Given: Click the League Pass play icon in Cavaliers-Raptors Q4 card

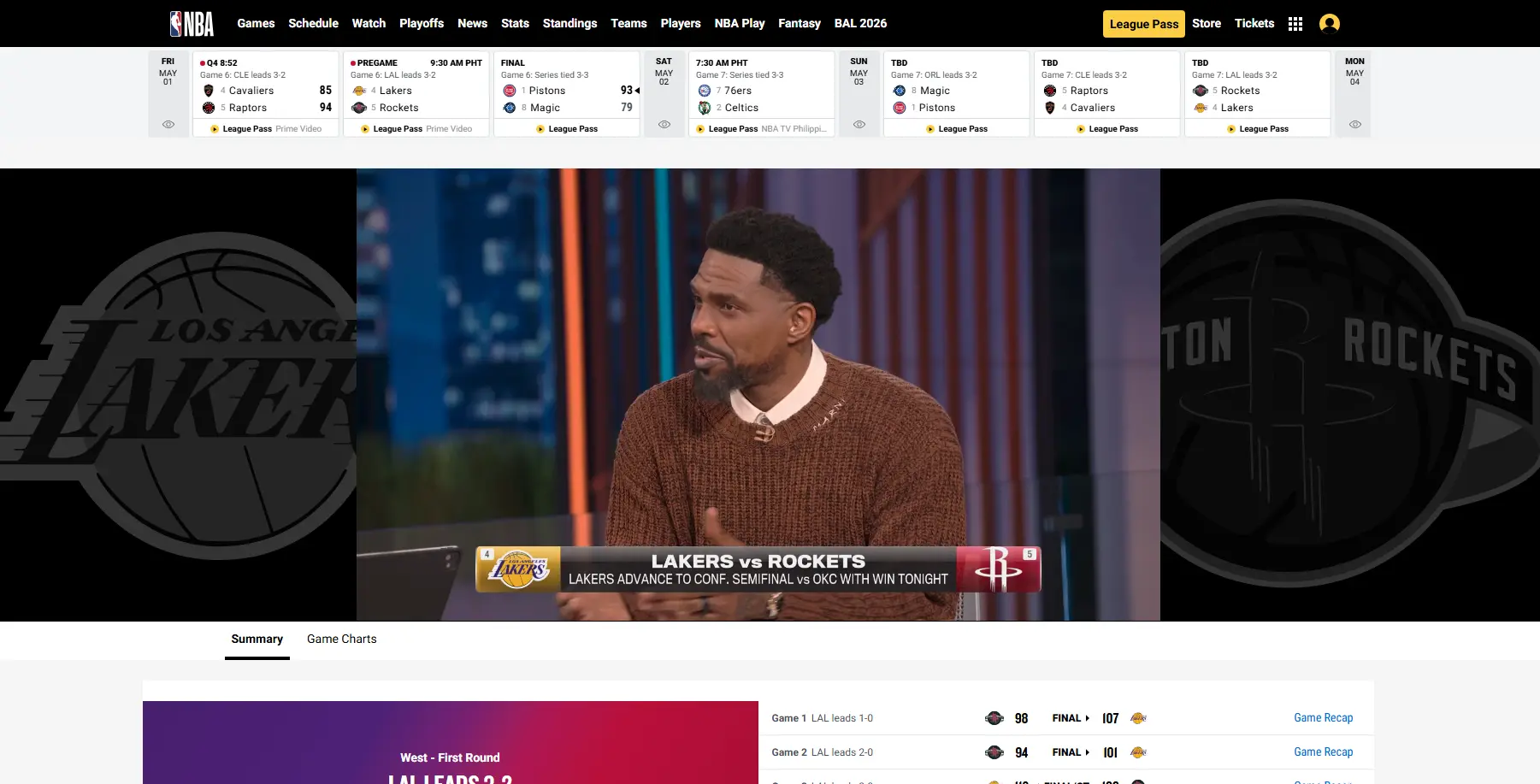Looking at the screenshot, I should [215, 129].
